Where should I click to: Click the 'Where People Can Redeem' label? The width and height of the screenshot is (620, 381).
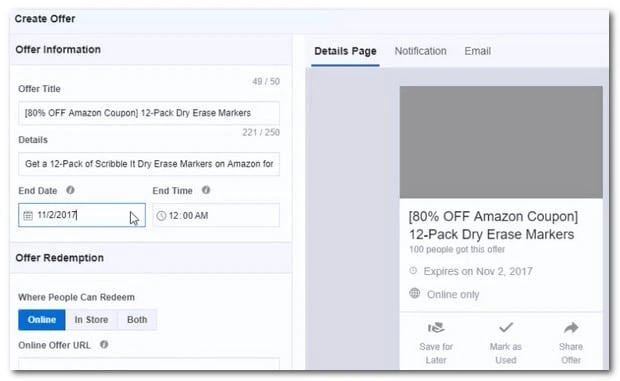pyautogui.click(x=76, y=297)
